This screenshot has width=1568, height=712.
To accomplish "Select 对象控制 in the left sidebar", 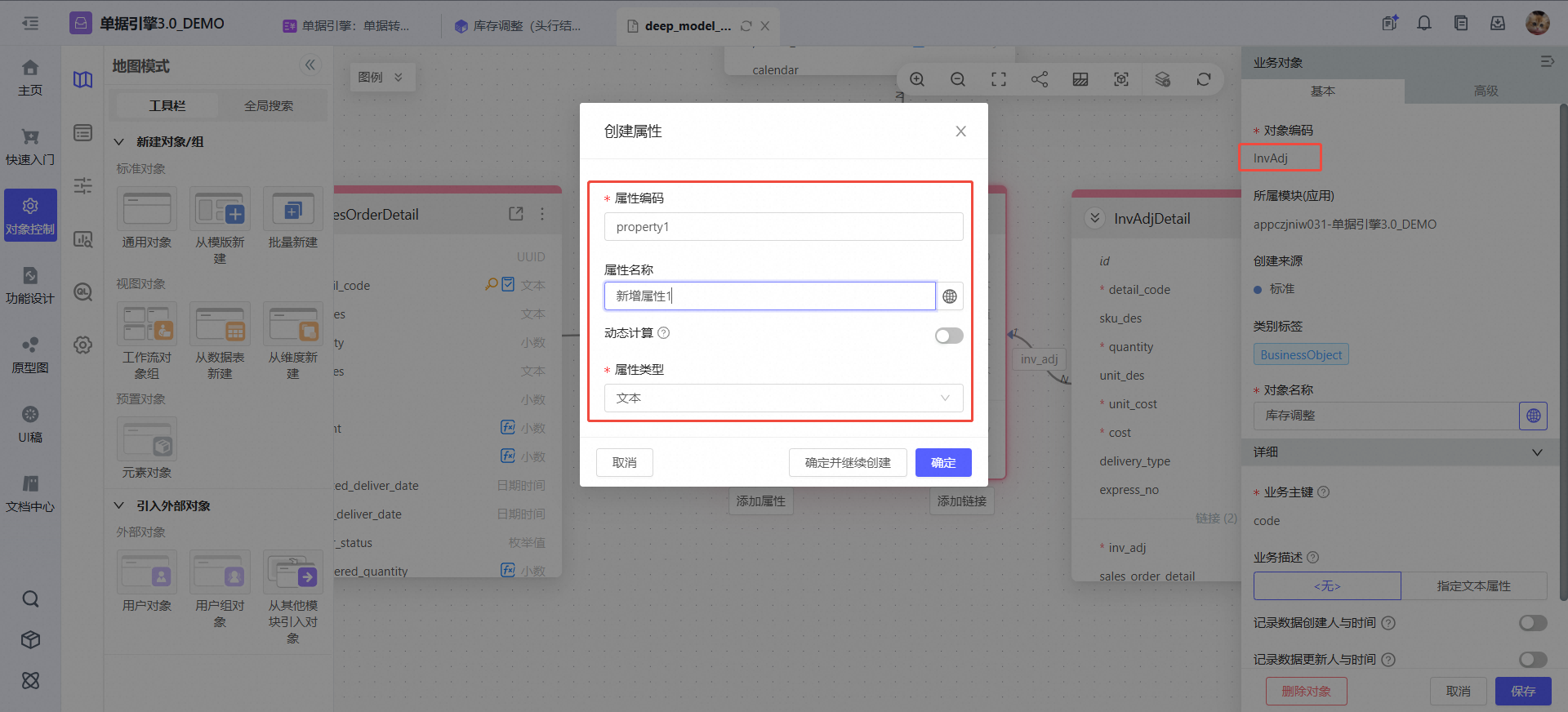I will (x=30, y=216).
